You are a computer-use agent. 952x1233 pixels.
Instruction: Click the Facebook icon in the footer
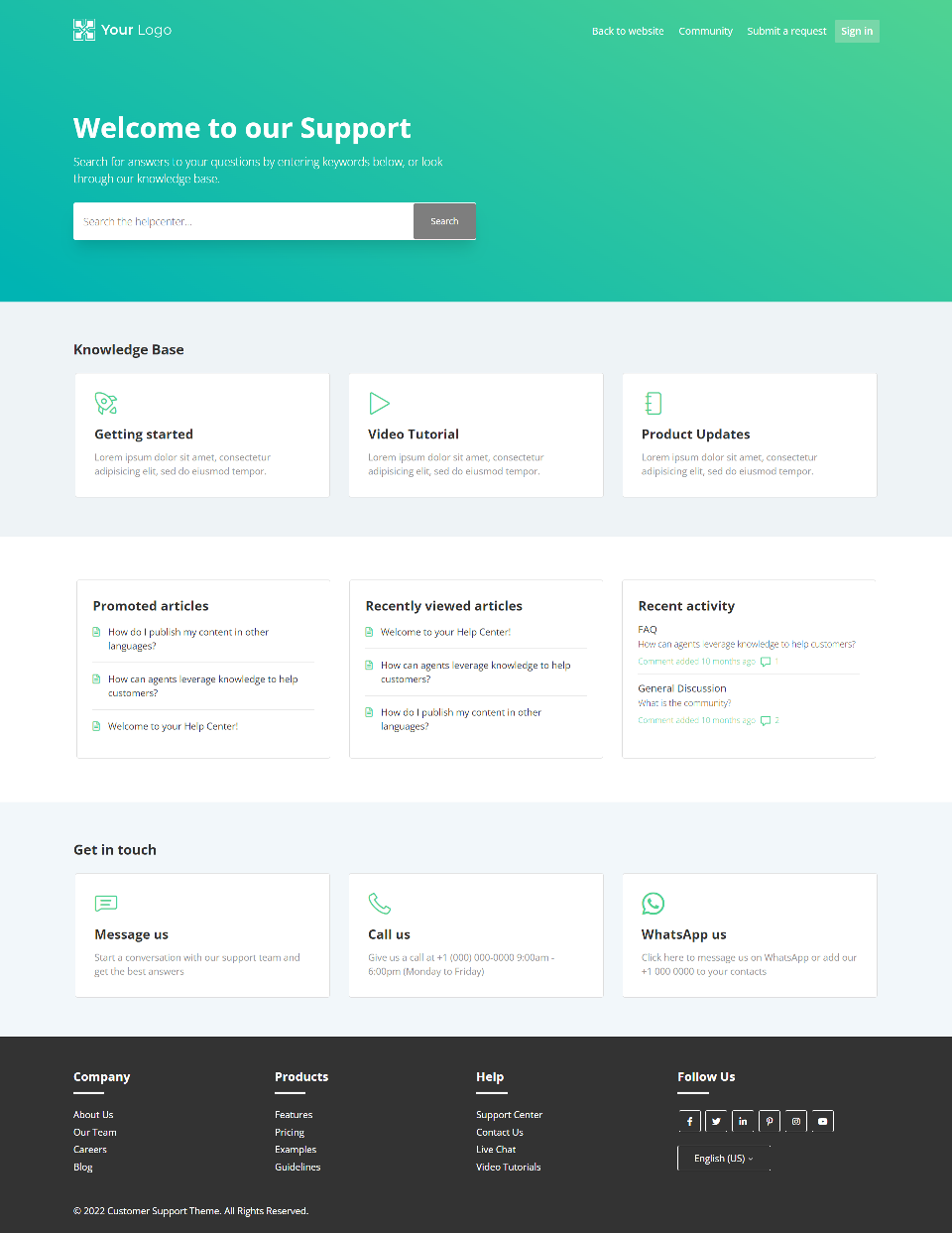[689, 1121]
